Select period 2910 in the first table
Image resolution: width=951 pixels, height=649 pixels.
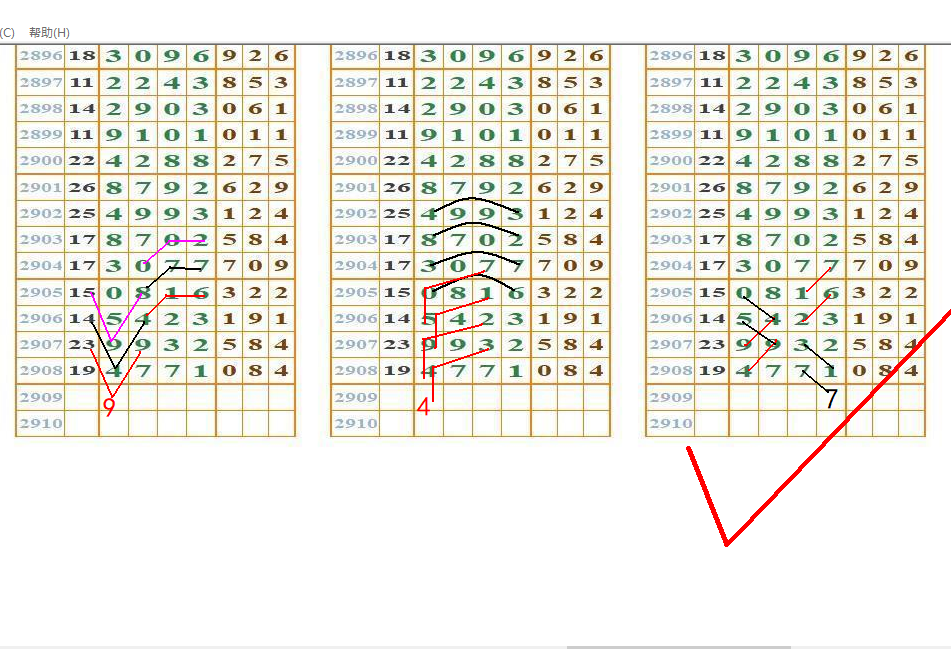[41, 423]
